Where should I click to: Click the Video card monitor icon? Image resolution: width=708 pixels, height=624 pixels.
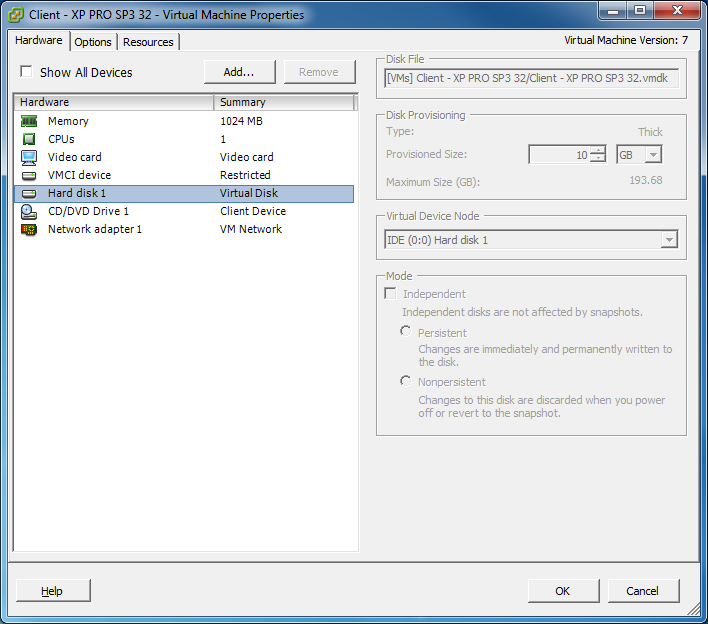[x=29, y=157]
